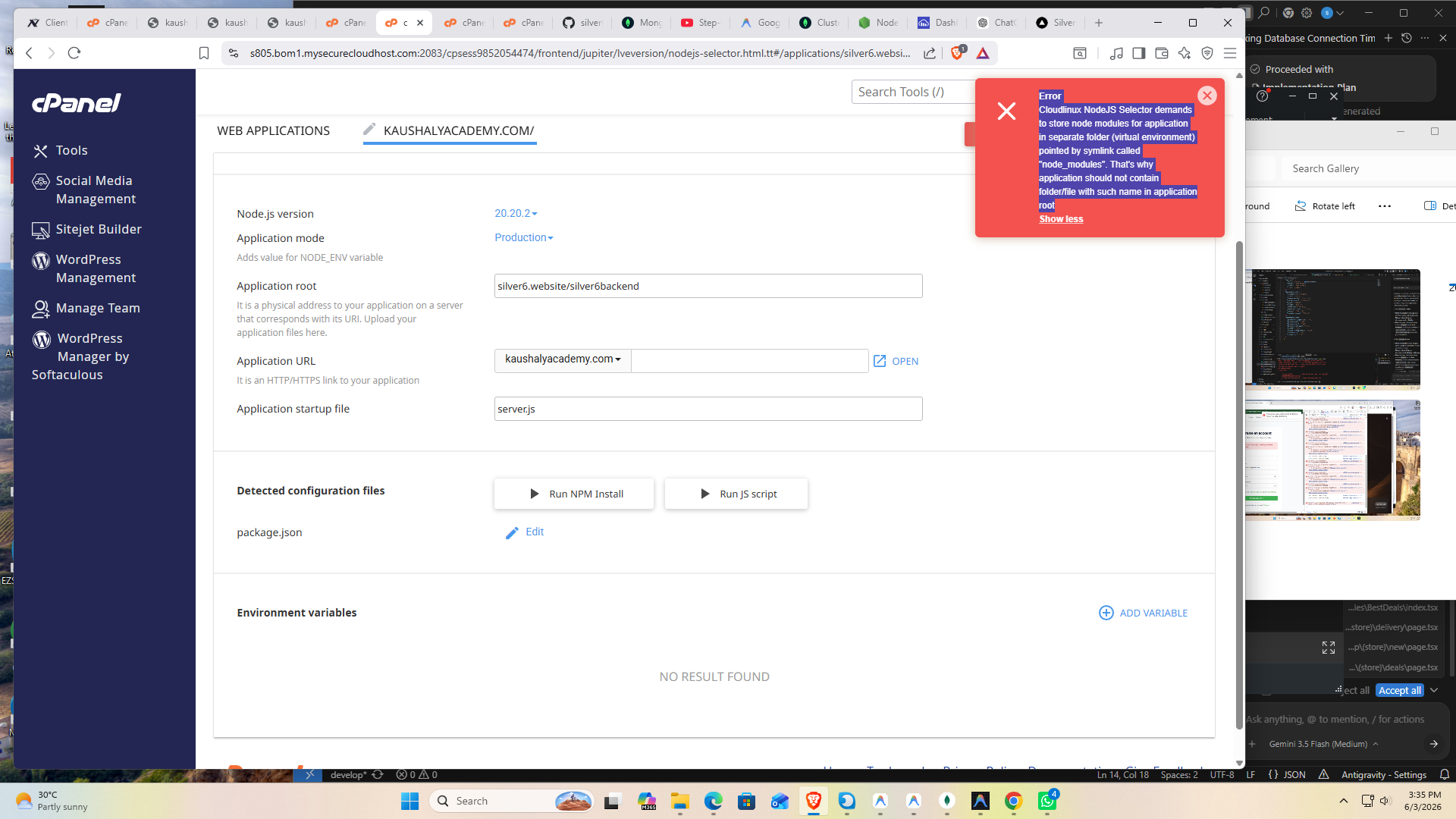Show hidden system tray icons

tap(1344, 801)
